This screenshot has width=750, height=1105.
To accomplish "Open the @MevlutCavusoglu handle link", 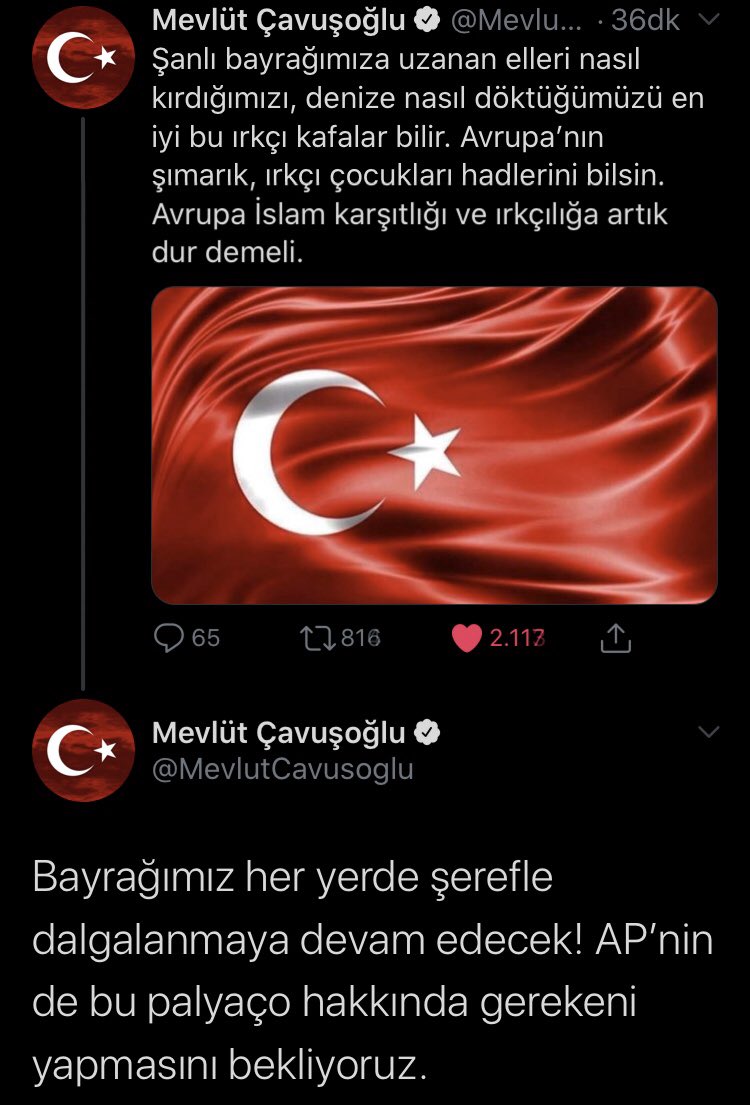I will [283, 769].
